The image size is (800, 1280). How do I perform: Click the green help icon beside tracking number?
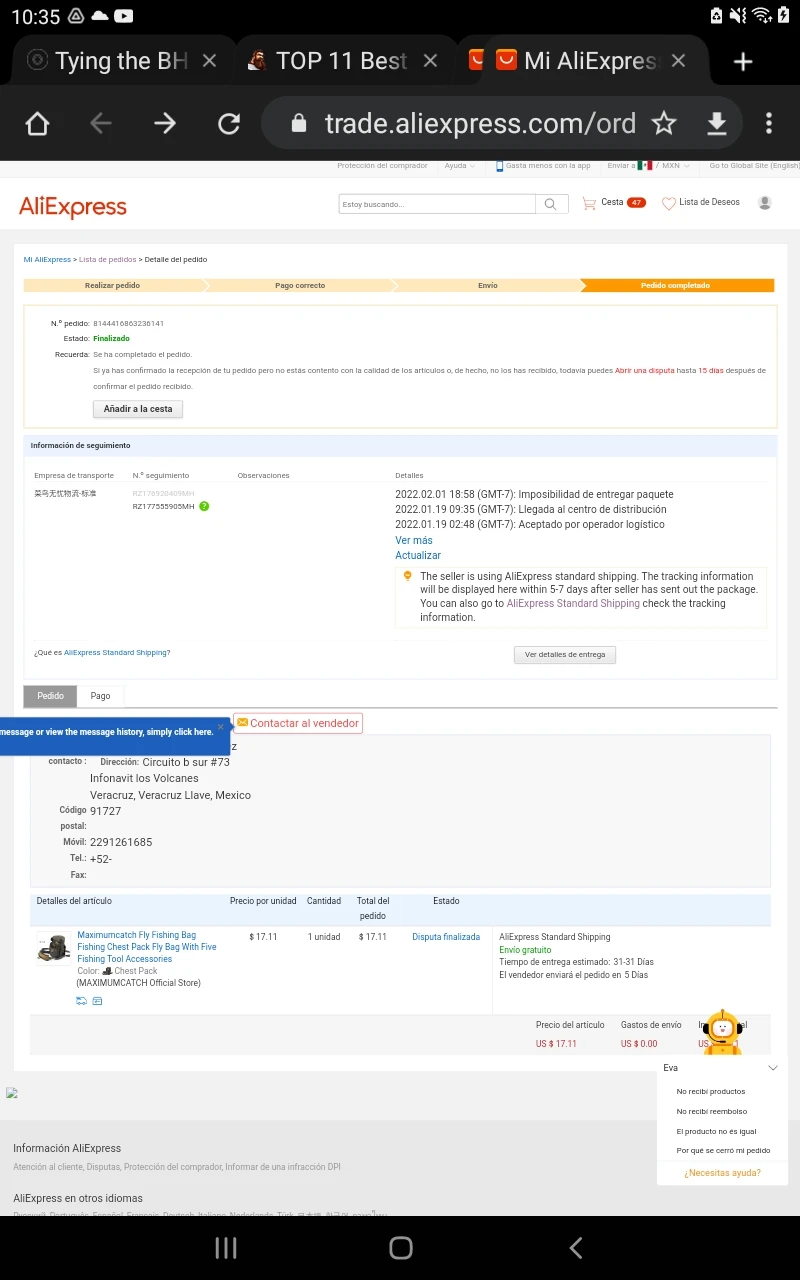click(x=204, y=507)
